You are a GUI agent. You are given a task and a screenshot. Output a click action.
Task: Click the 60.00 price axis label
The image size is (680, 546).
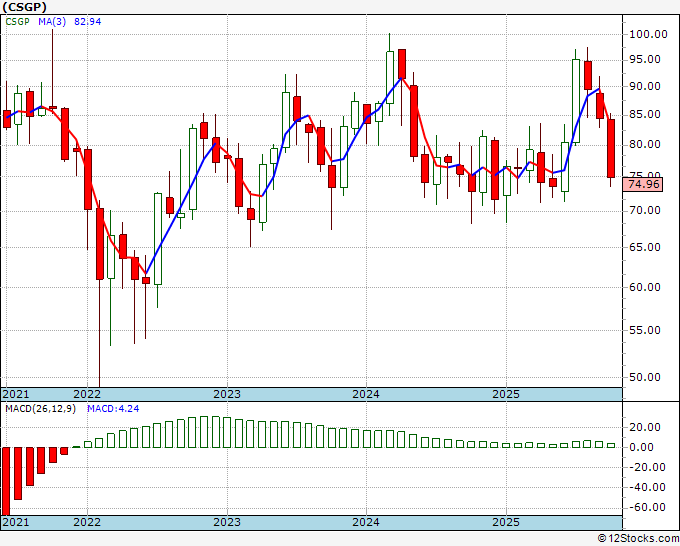click(645, 287)
